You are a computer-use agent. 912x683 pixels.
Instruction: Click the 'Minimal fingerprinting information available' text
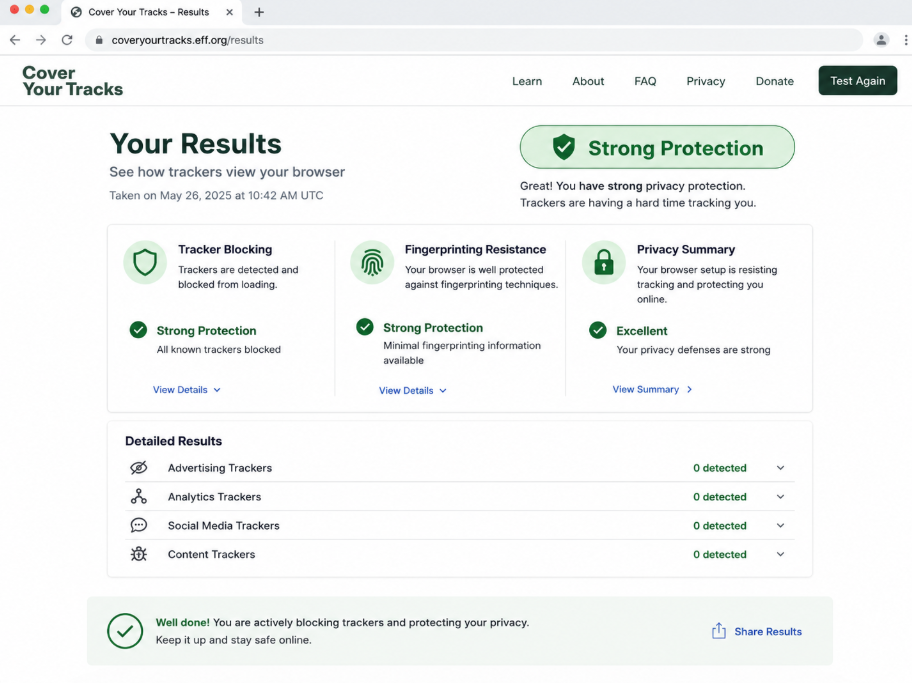pos(462,353)
